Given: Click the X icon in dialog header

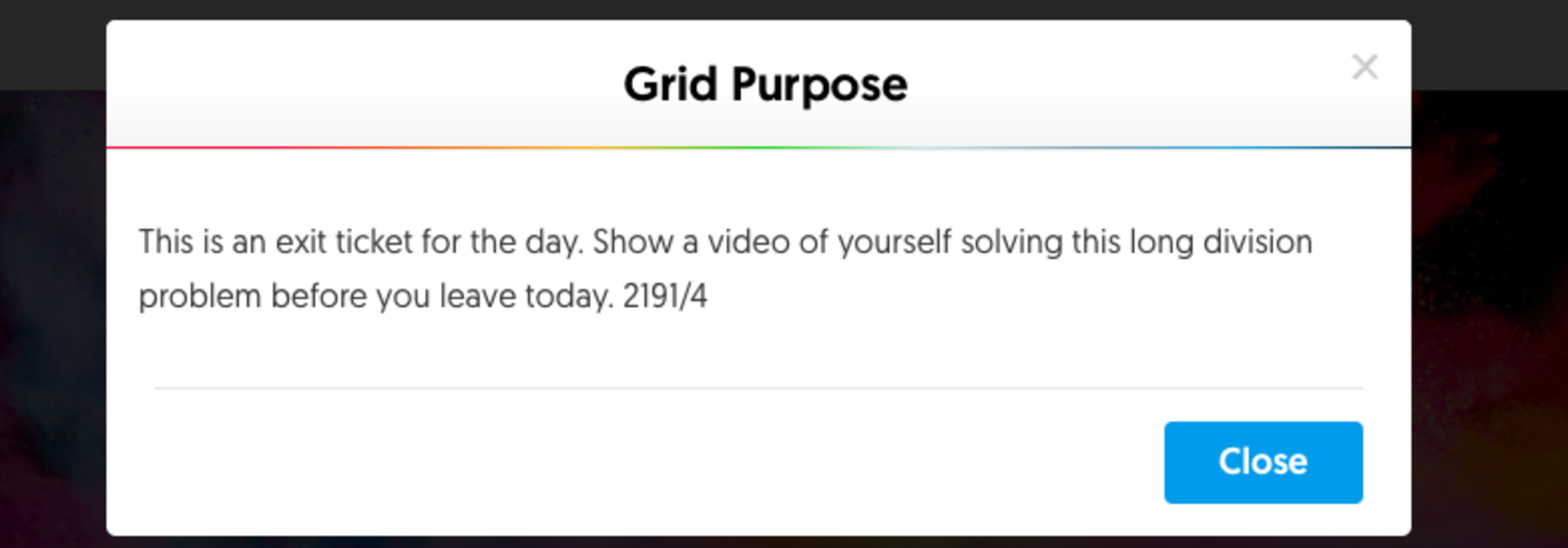Looking at the screenshot, I should coord(1364,67).
